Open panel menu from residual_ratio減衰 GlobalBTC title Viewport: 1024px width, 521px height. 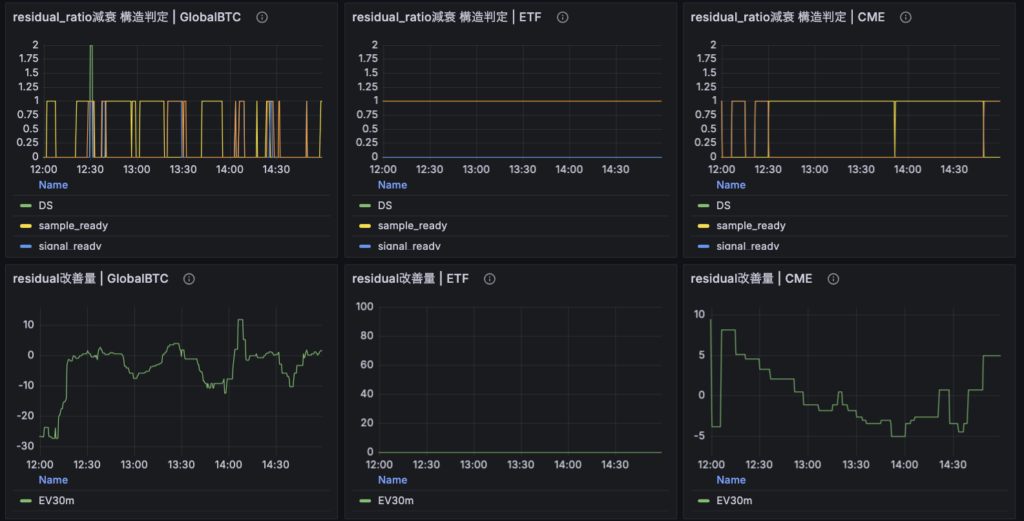pyautogui.click(x=128, y=18)
